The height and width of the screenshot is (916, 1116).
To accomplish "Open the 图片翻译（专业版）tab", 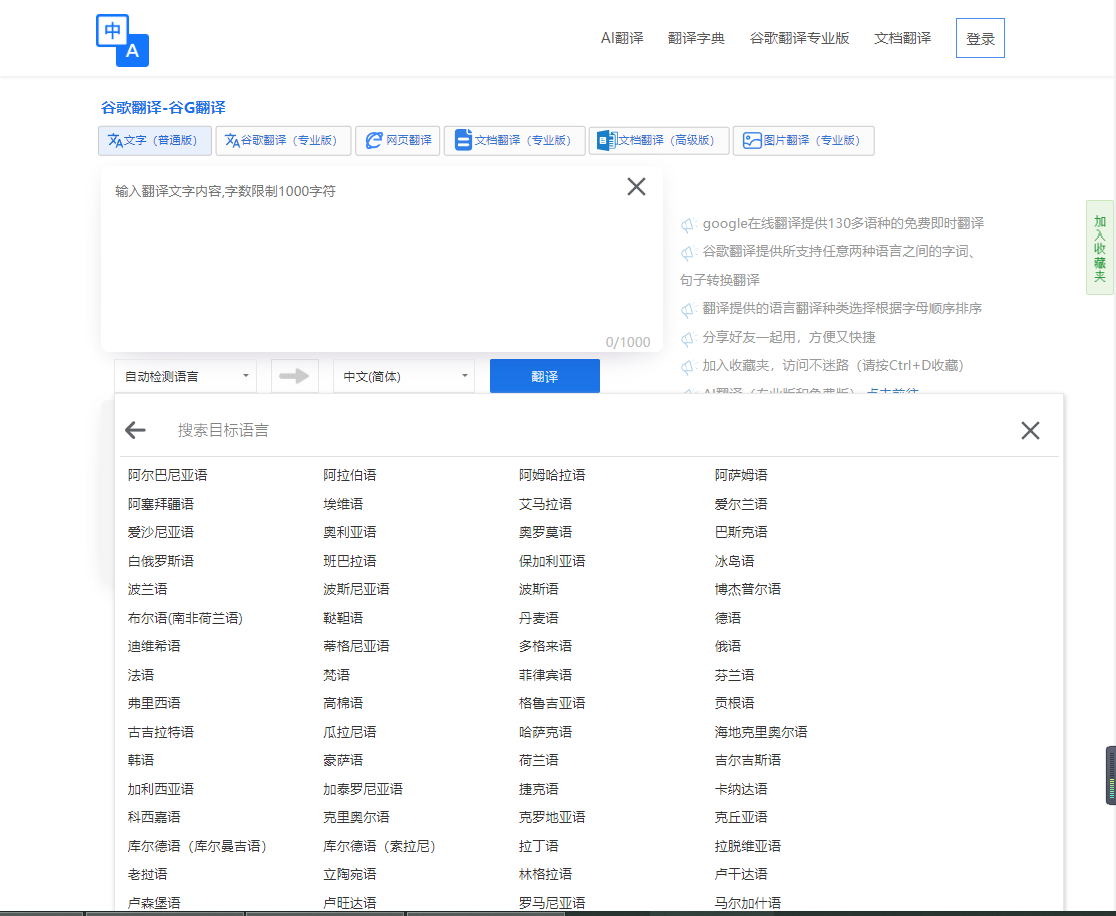I will [804, 140].
